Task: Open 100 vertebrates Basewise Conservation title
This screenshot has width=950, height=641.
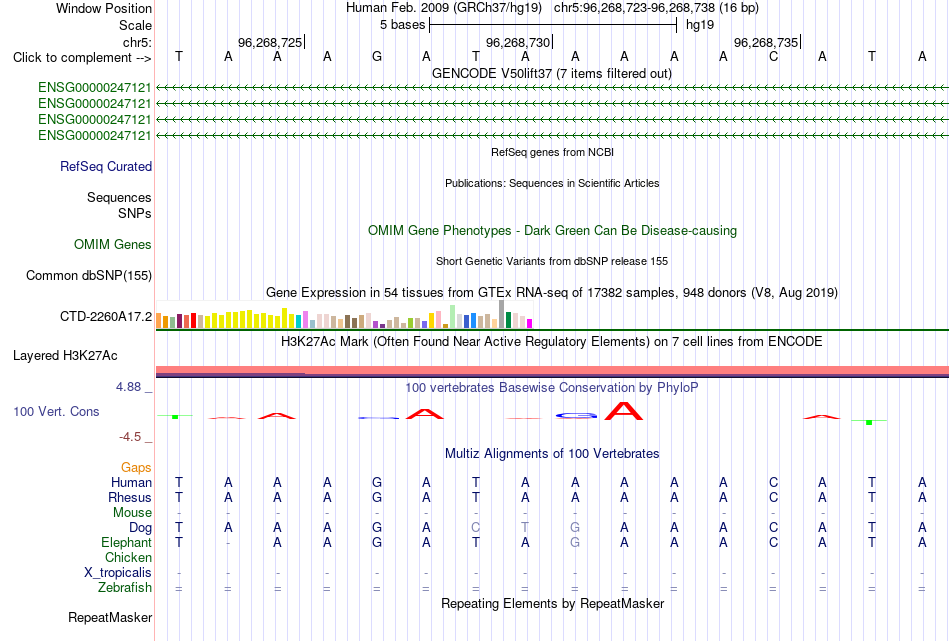Action: coord(552,388)
